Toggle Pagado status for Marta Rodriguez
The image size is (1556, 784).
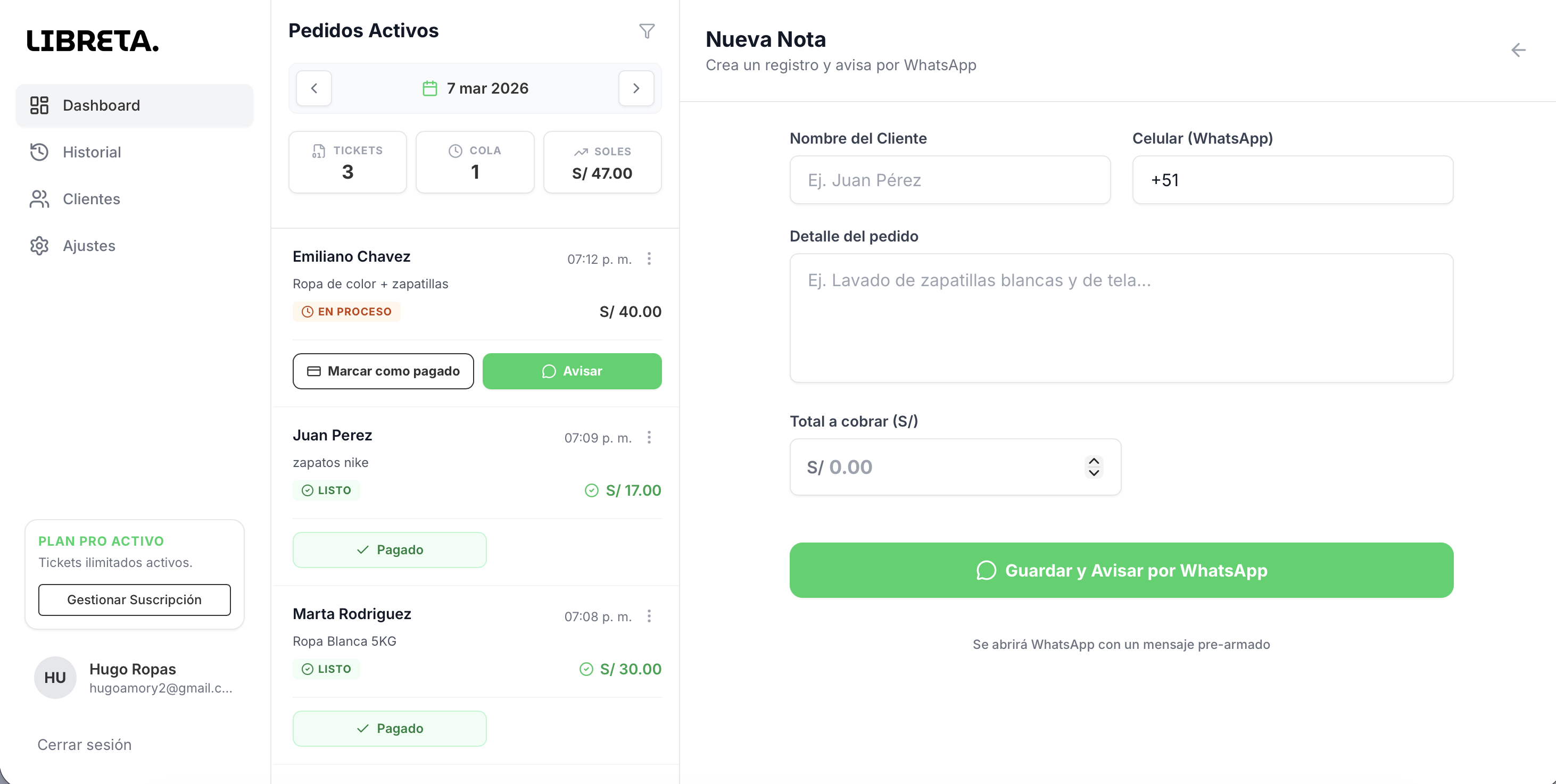[x=389, y=728]
